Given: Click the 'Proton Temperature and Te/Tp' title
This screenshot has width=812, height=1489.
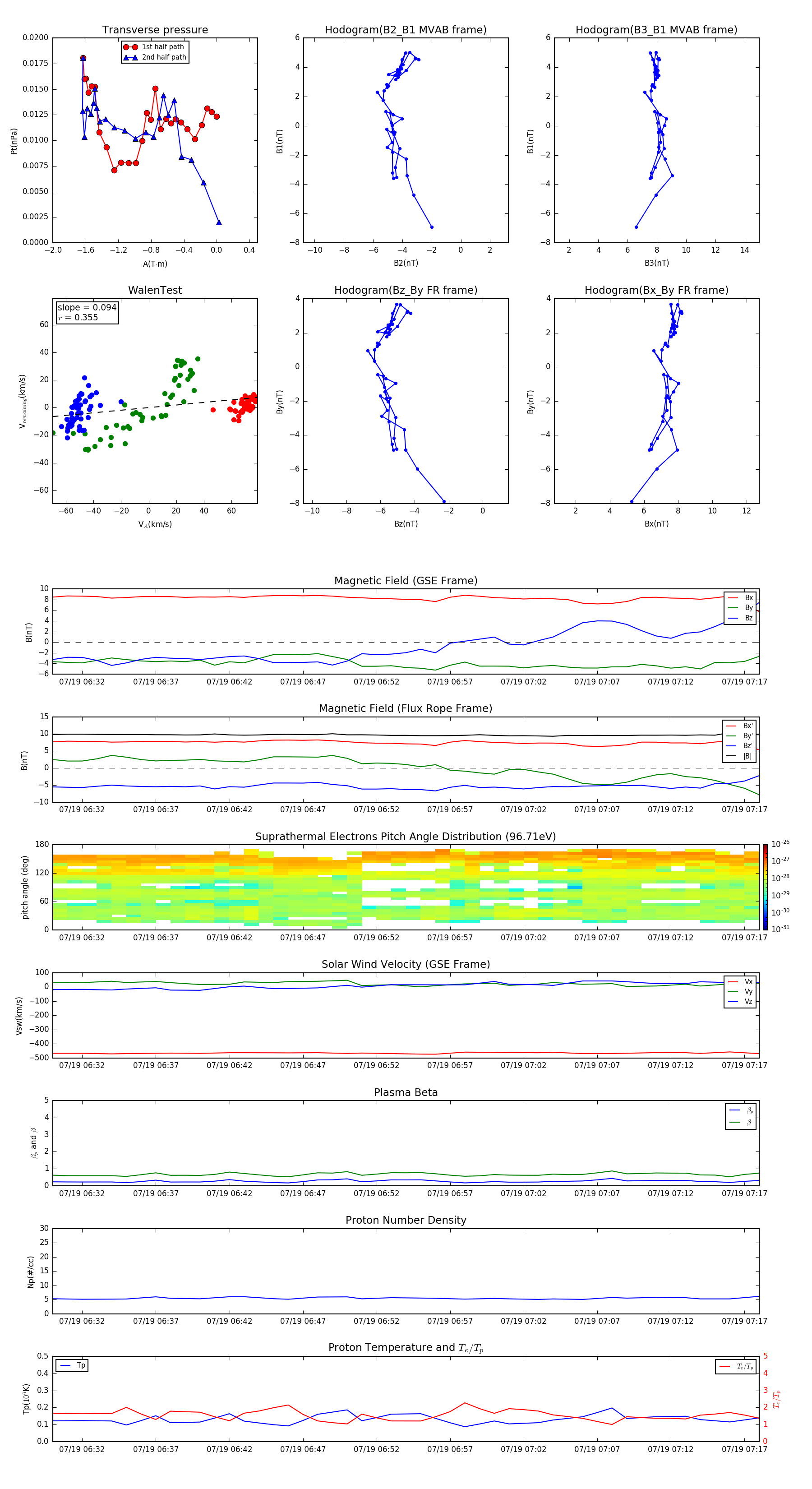Looking at the screenshot, I should (406, 1348).
